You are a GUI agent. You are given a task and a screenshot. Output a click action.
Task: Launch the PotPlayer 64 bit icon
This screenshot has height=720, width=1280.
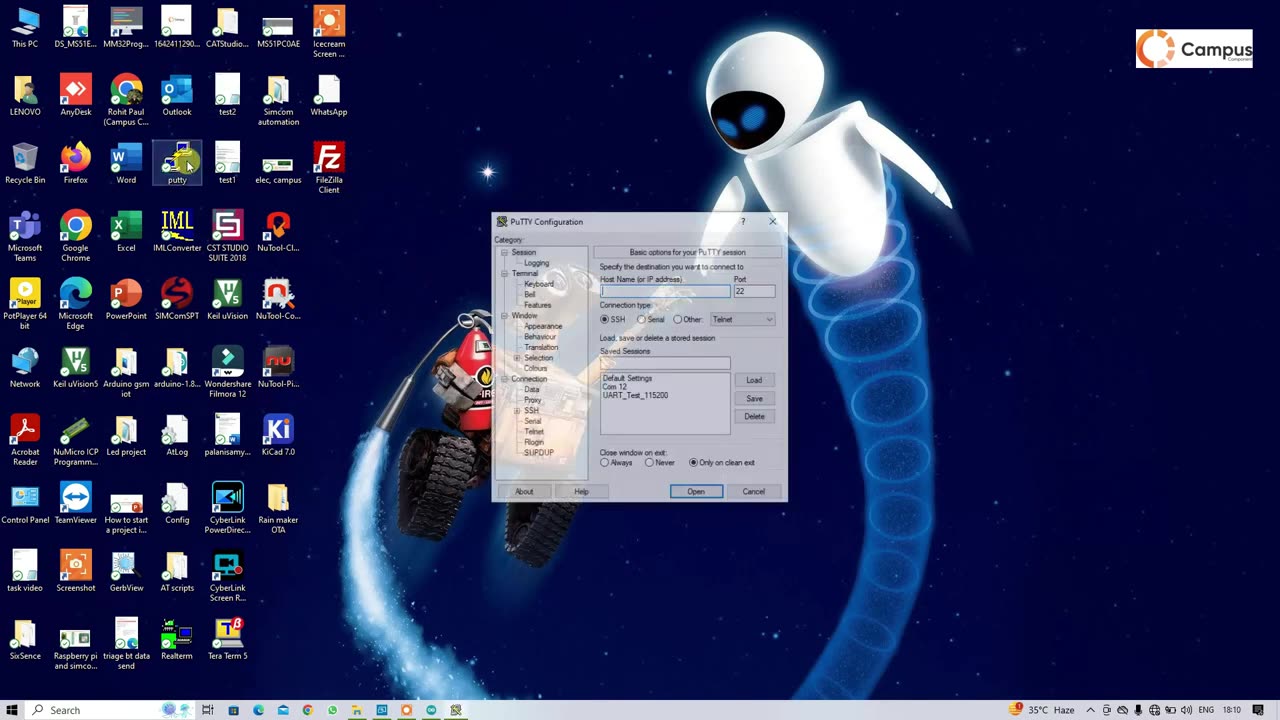[x=25, y=304]
